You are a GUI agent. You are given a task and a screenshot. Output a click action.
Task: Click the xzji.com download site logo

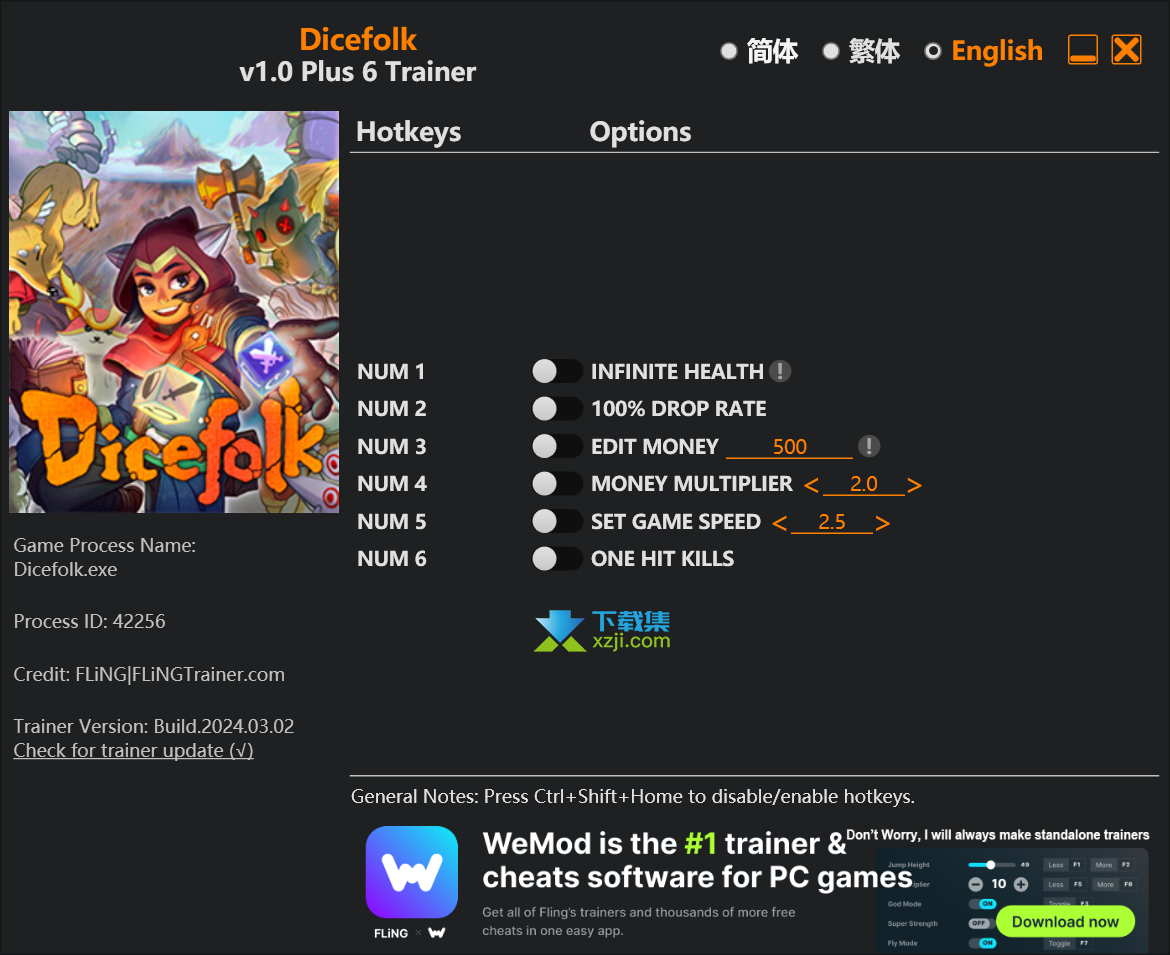point(602,630)
